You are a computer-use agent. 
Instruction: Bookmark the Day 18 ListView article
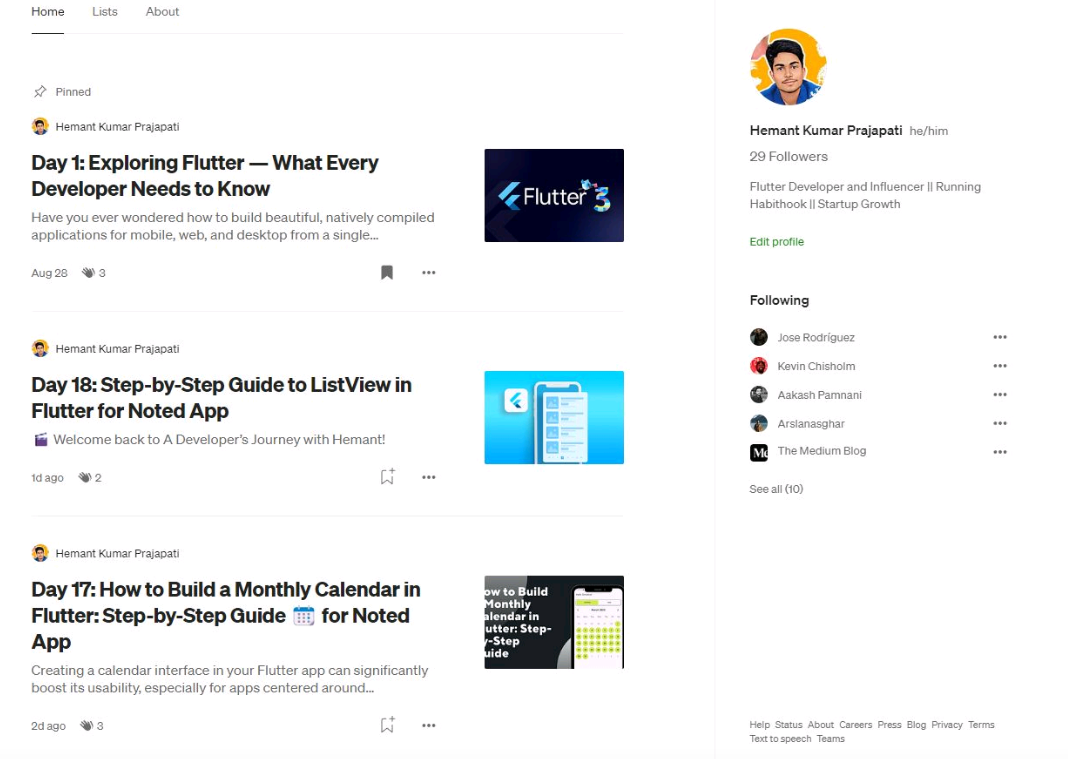[x=388, y=476]
